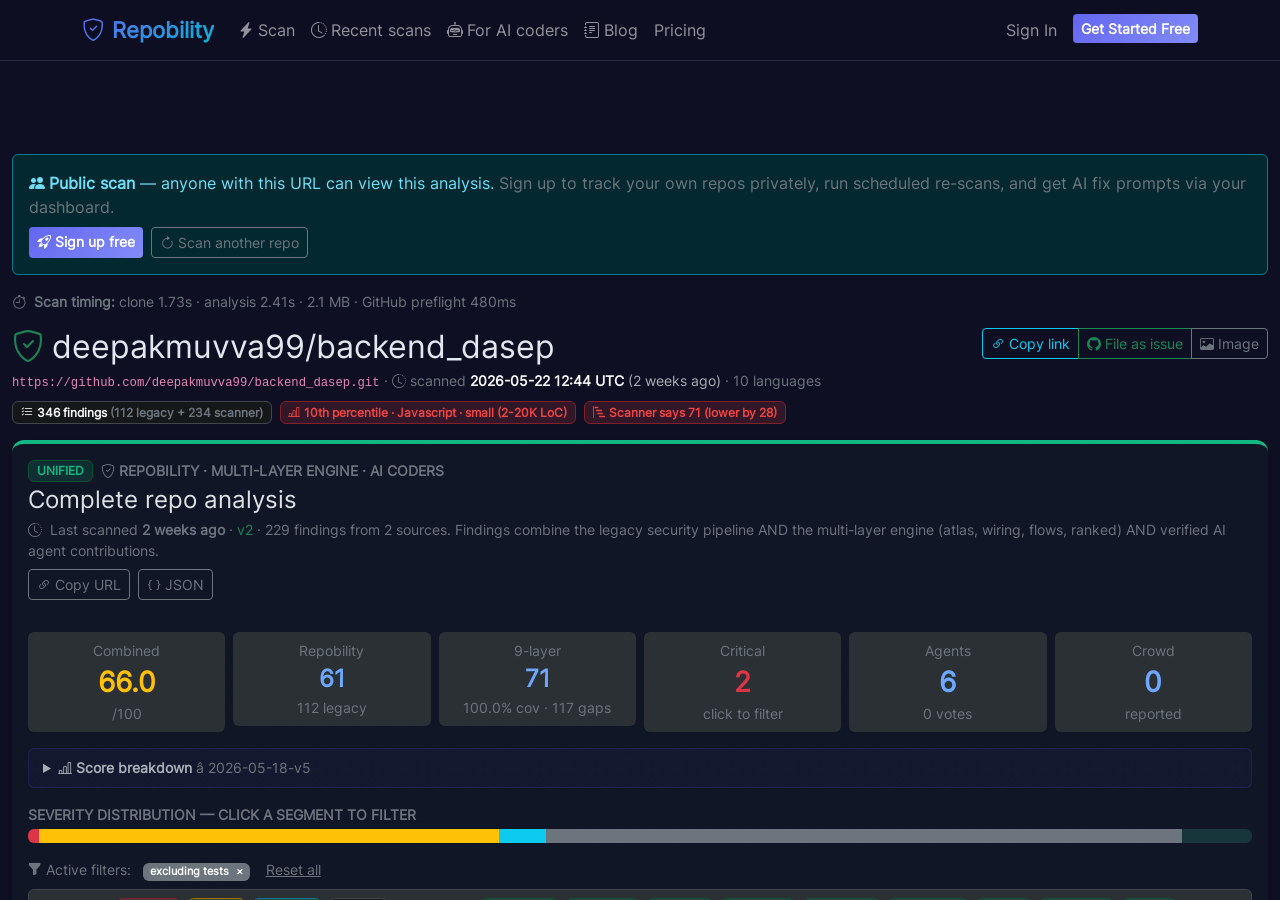Click File as issue button
Image resolution: width=1280 pixels, height=900 pixels.
(1135, 344)
